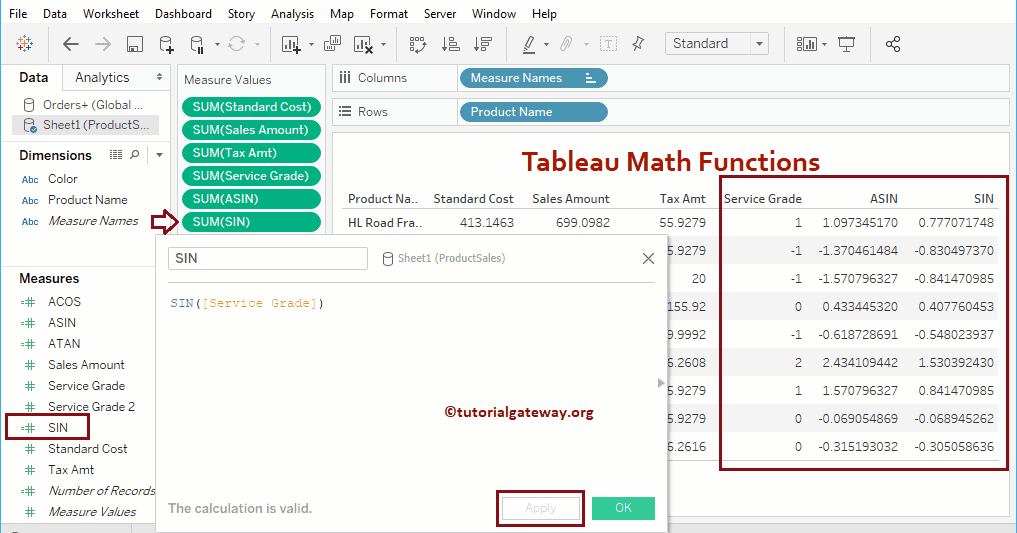Open the Show Me dropdown arrow
1017x533 pixels.
824,45
